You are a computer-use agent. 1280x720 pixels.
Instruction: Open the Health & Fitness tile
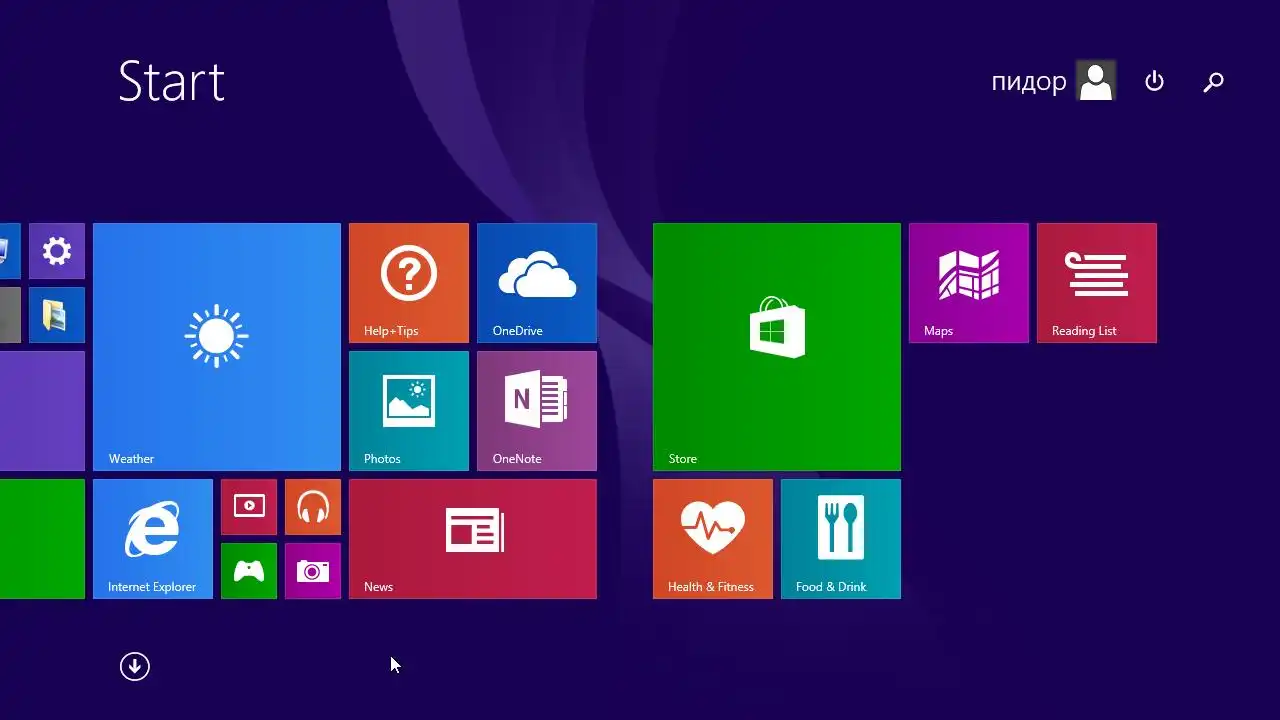click(713, 539)
